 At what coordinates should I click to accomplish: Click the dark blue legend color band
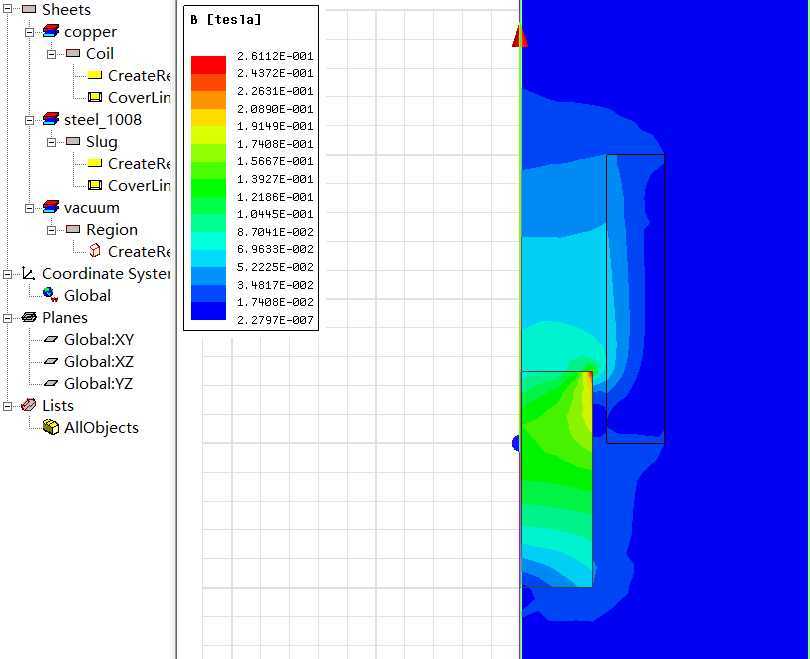(x=208, y=311)
